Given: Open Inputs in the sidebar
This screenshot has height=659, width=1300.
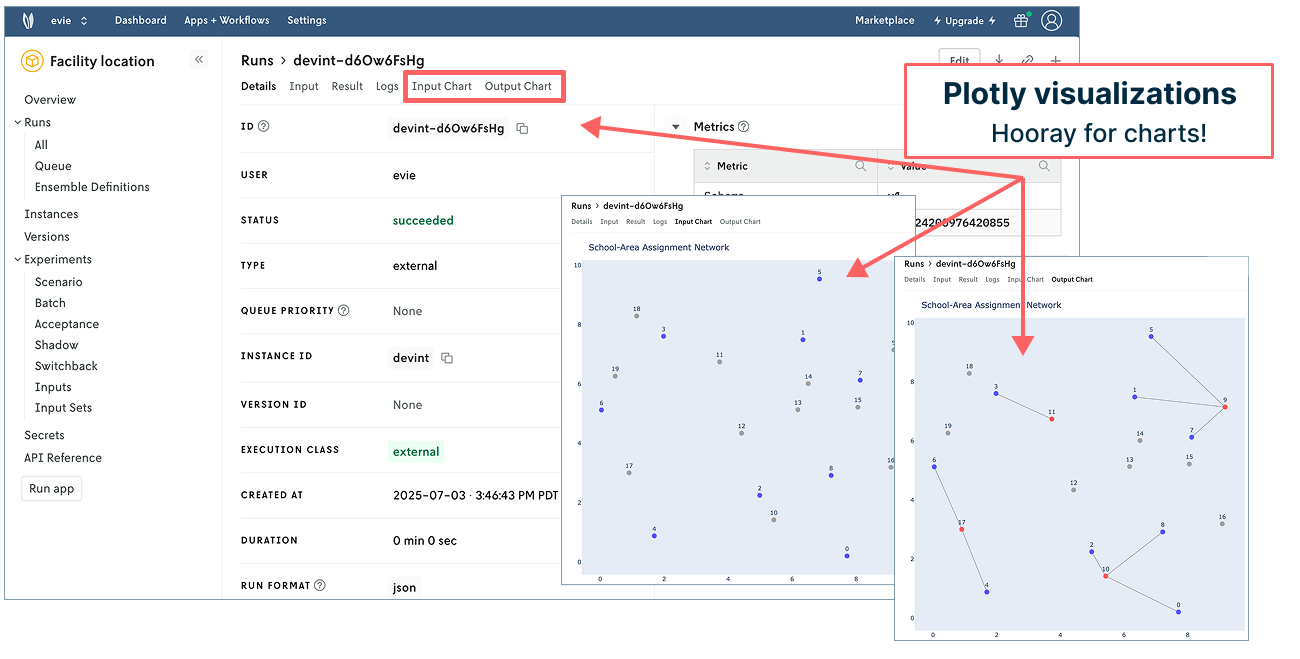Looking at the screenshot, I should (53, 387).
